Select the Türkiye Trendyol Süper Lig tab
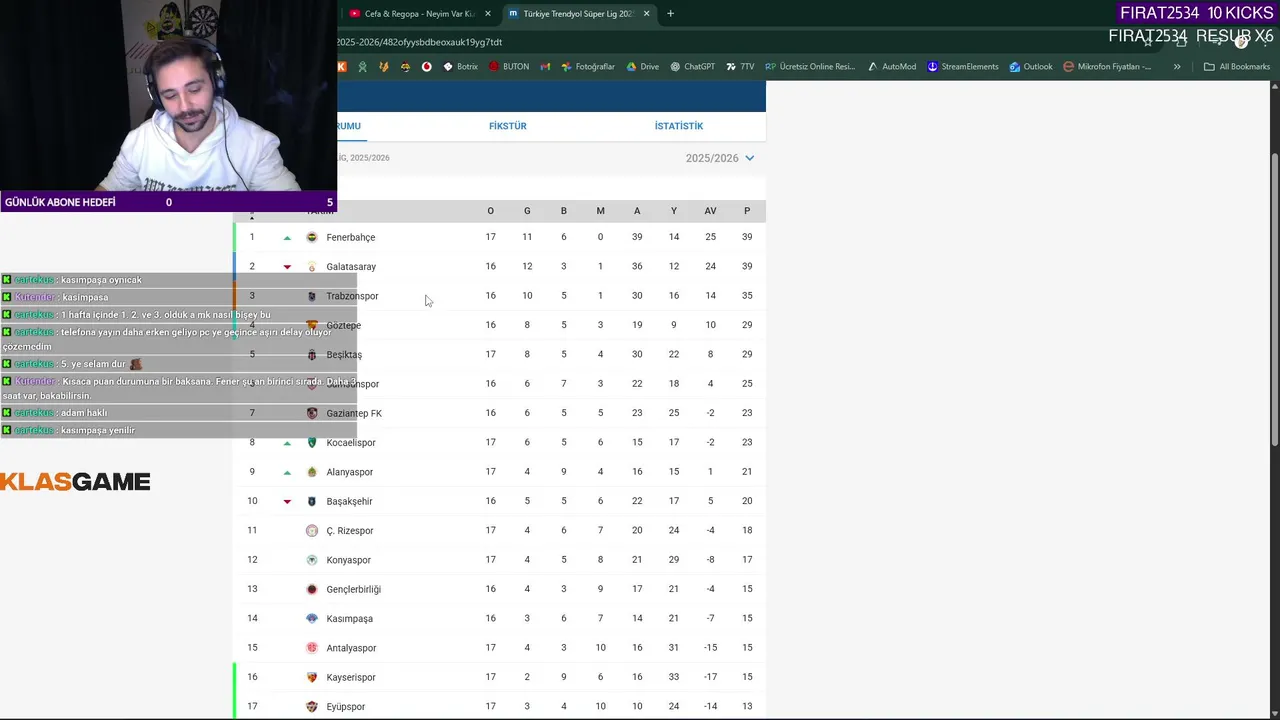The width and height of the screenshot is (1280, 720). pyautogui.click(x=578, y=14)
